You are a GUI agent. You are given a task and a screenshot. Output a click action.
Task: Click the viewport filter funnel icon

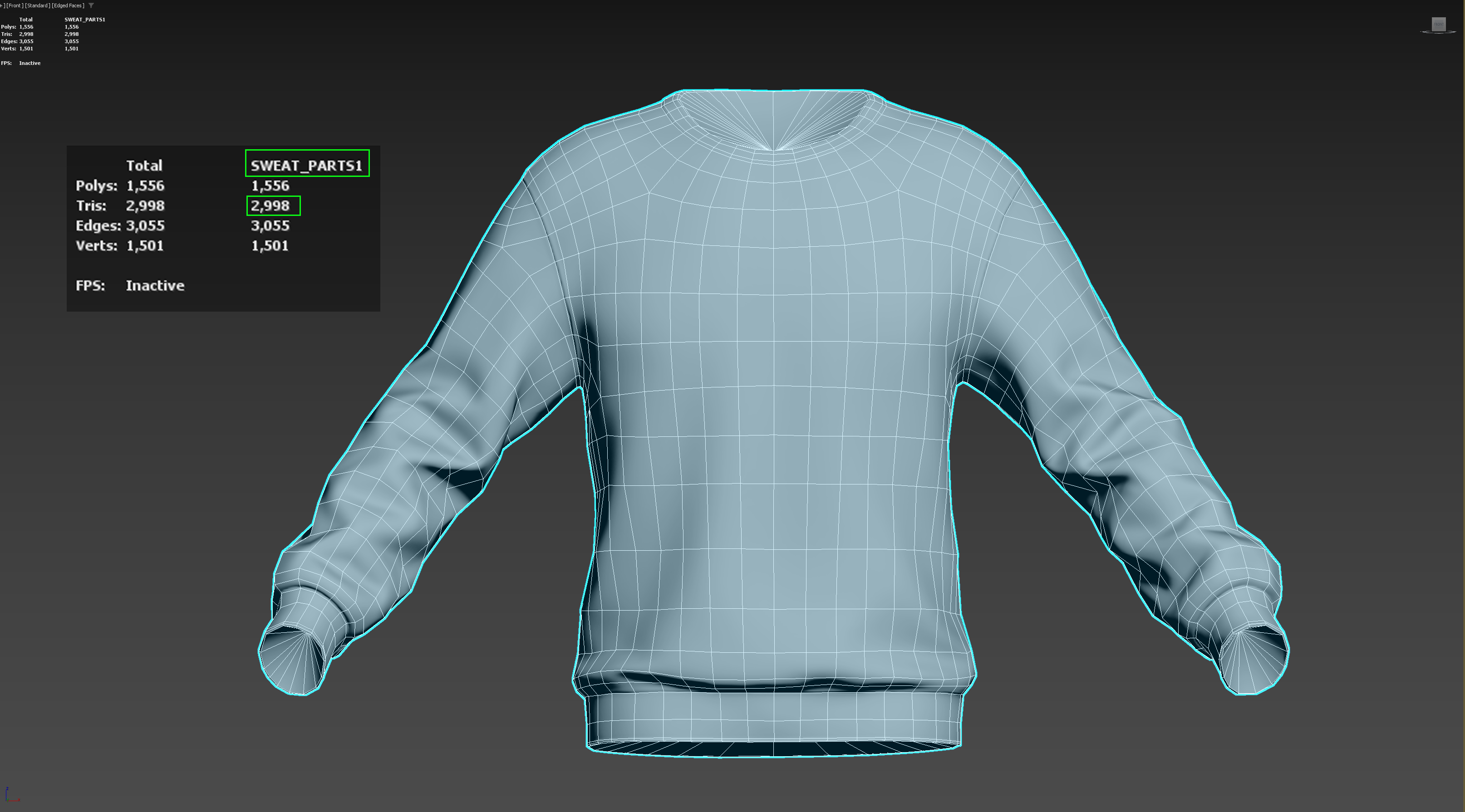91,6
